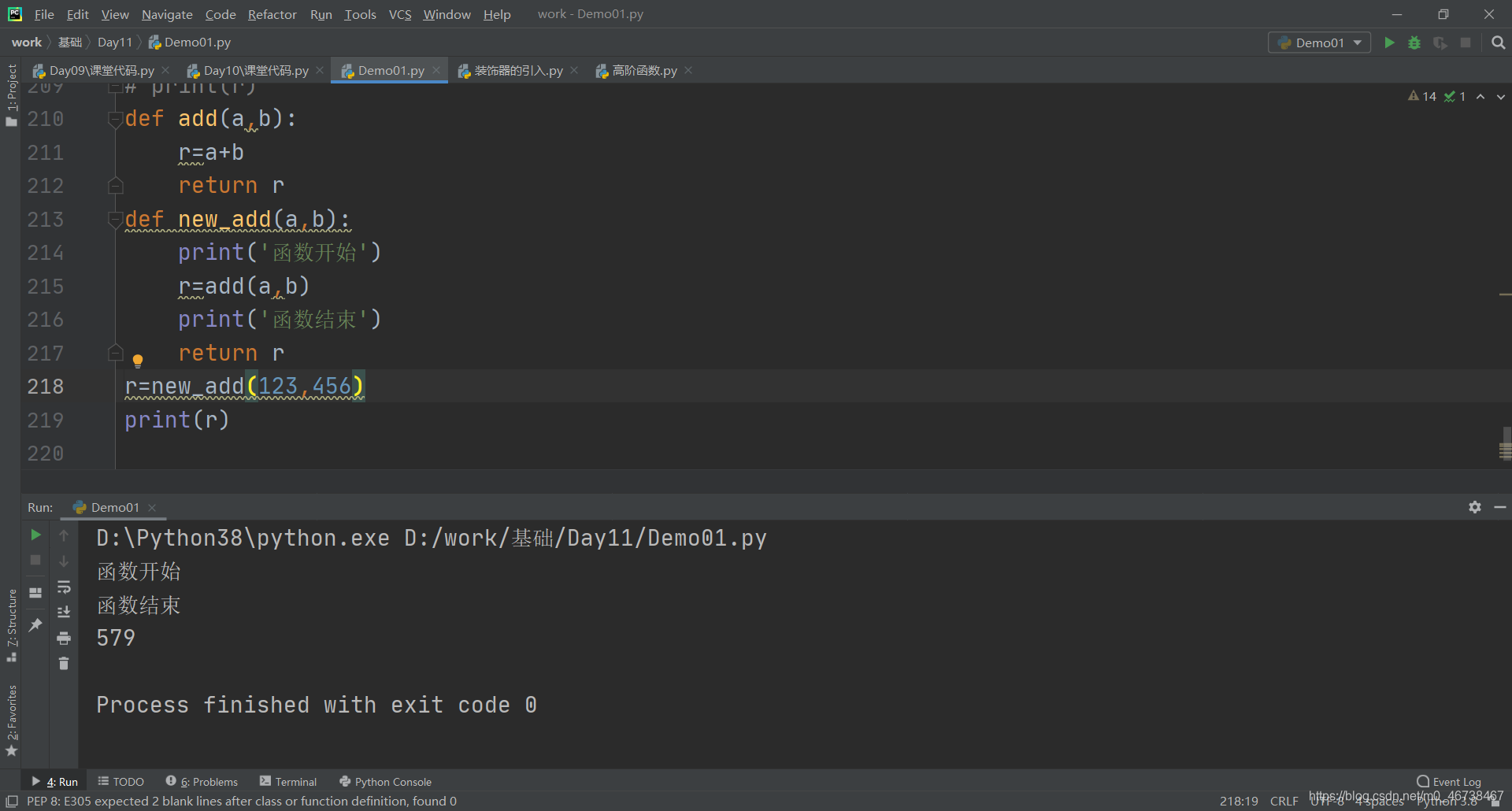Restore layout icon in Run panel

point(35,593)
